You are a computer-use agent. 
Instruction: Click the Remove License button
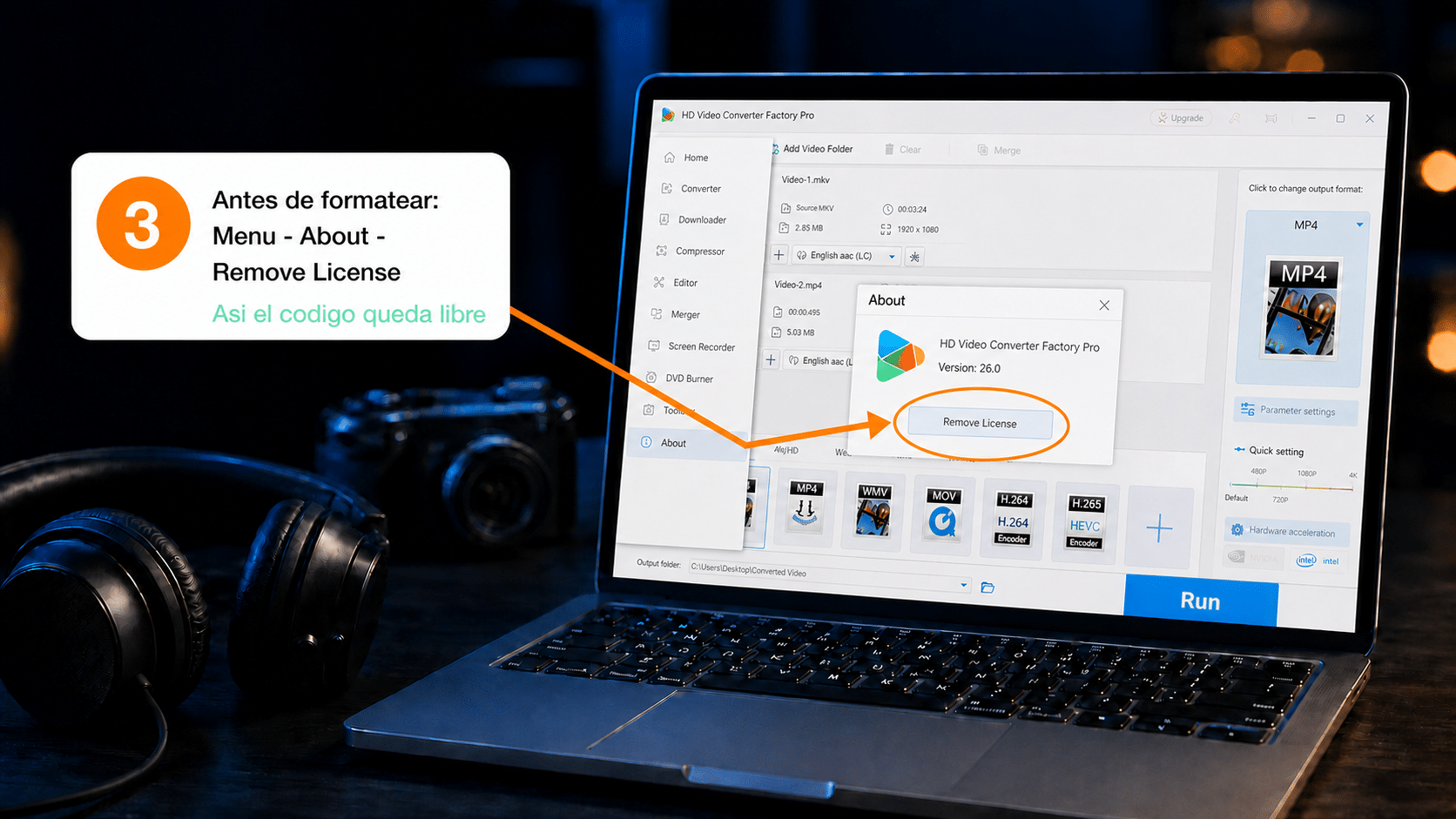point(980,423)
